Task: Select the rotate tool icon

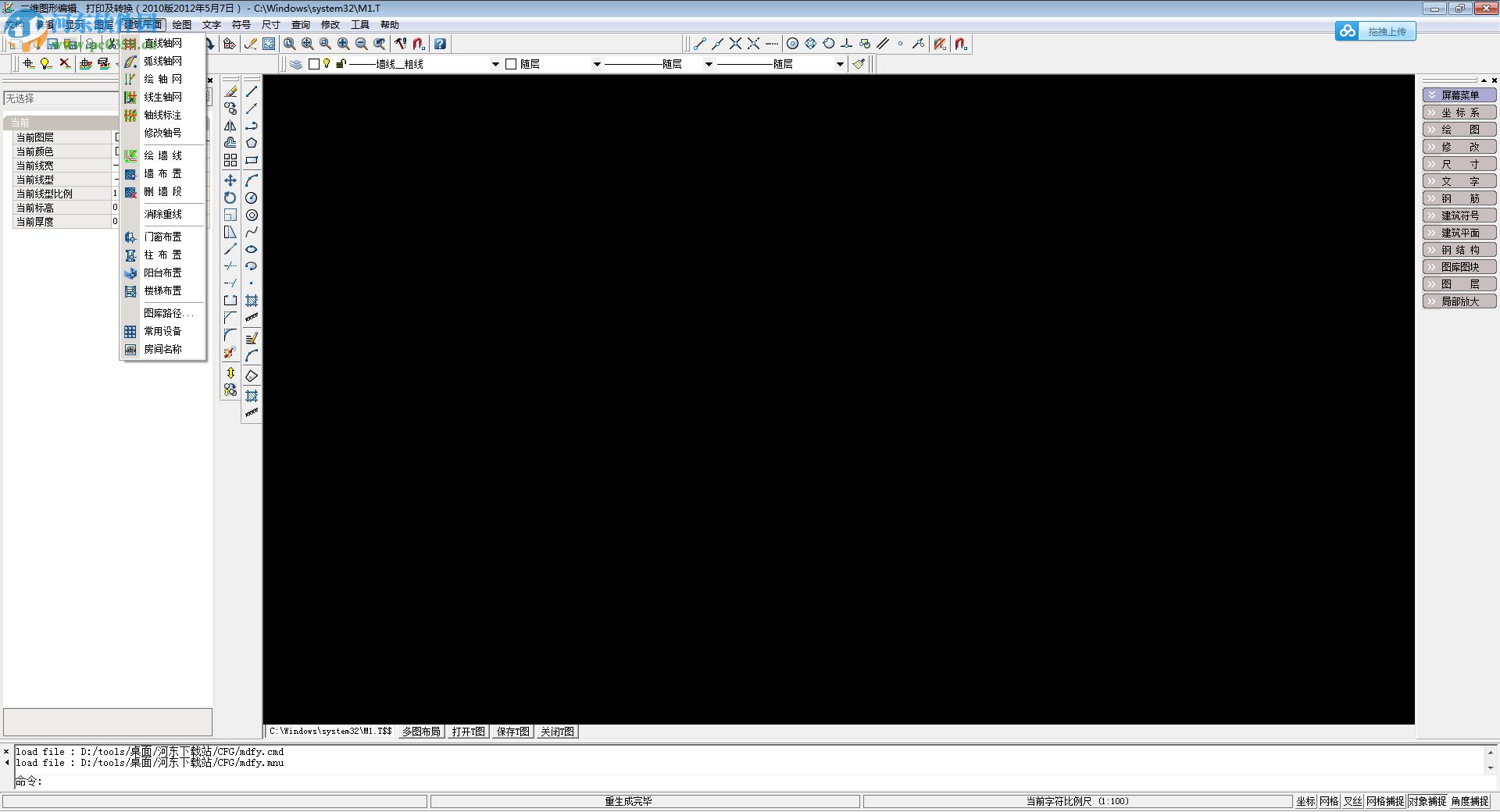Action: 230,198
